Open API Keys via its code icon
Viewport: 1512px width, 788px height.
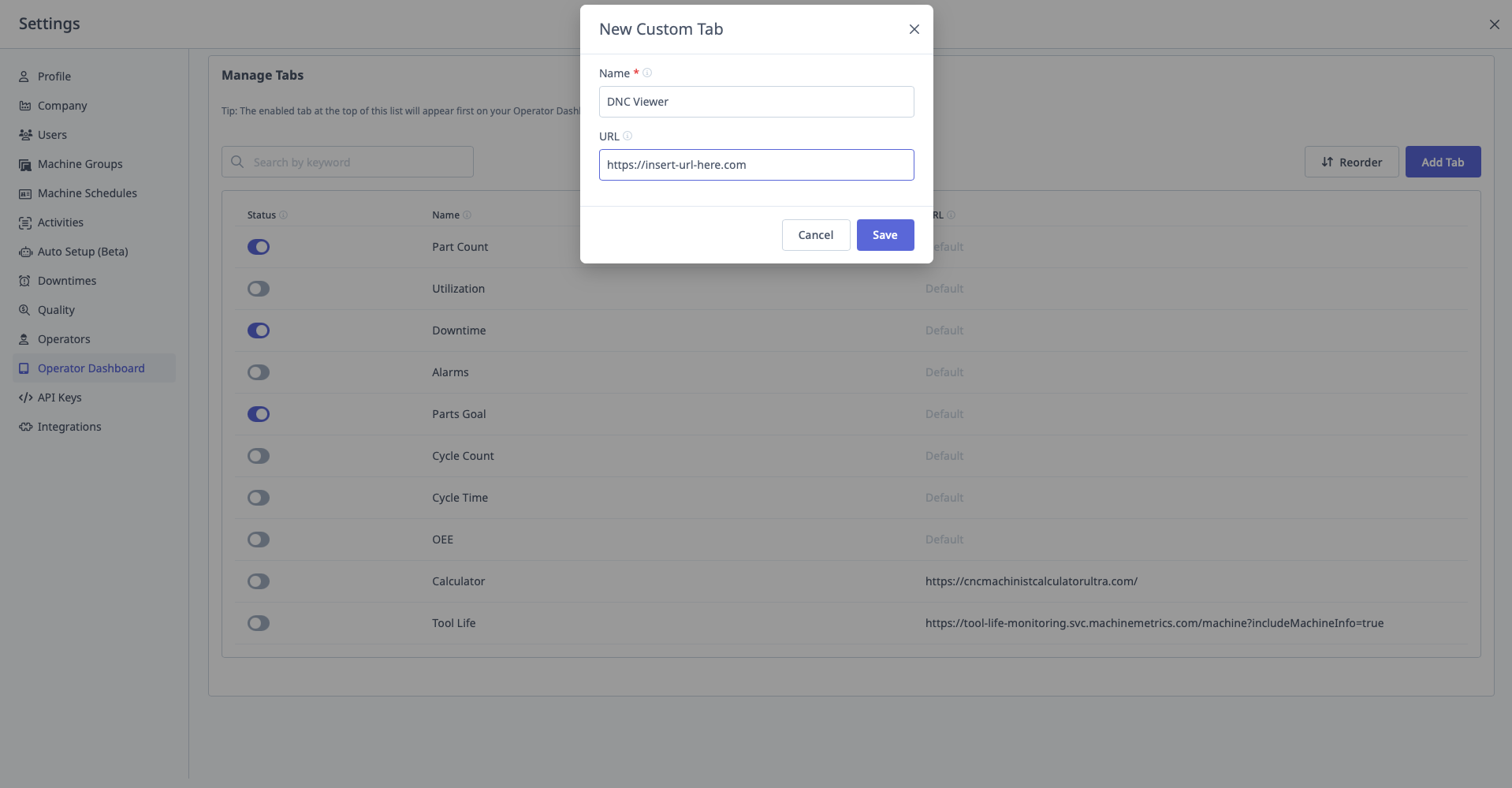pos(24,397)
